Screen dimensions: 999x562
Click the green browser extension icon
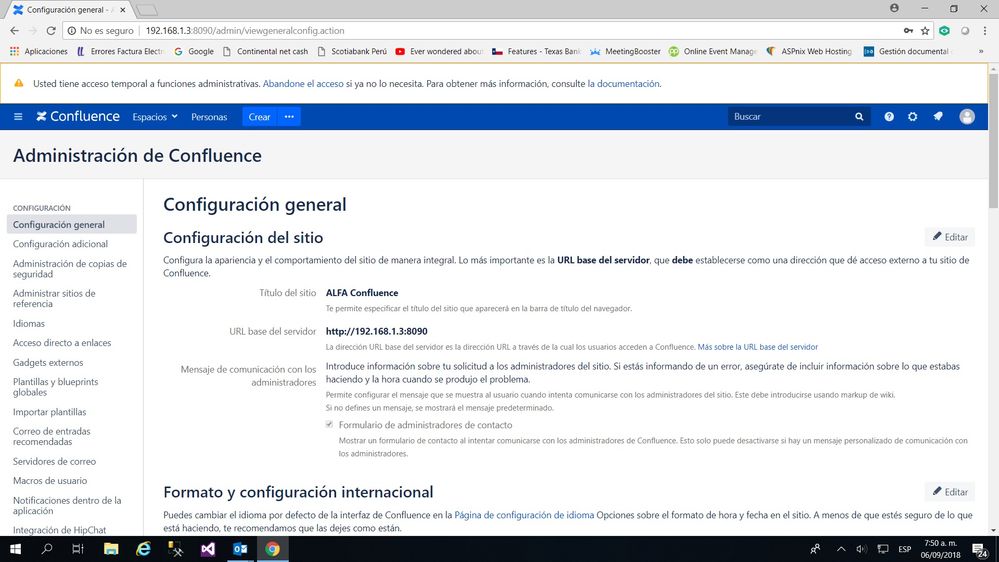pos(944,31)
